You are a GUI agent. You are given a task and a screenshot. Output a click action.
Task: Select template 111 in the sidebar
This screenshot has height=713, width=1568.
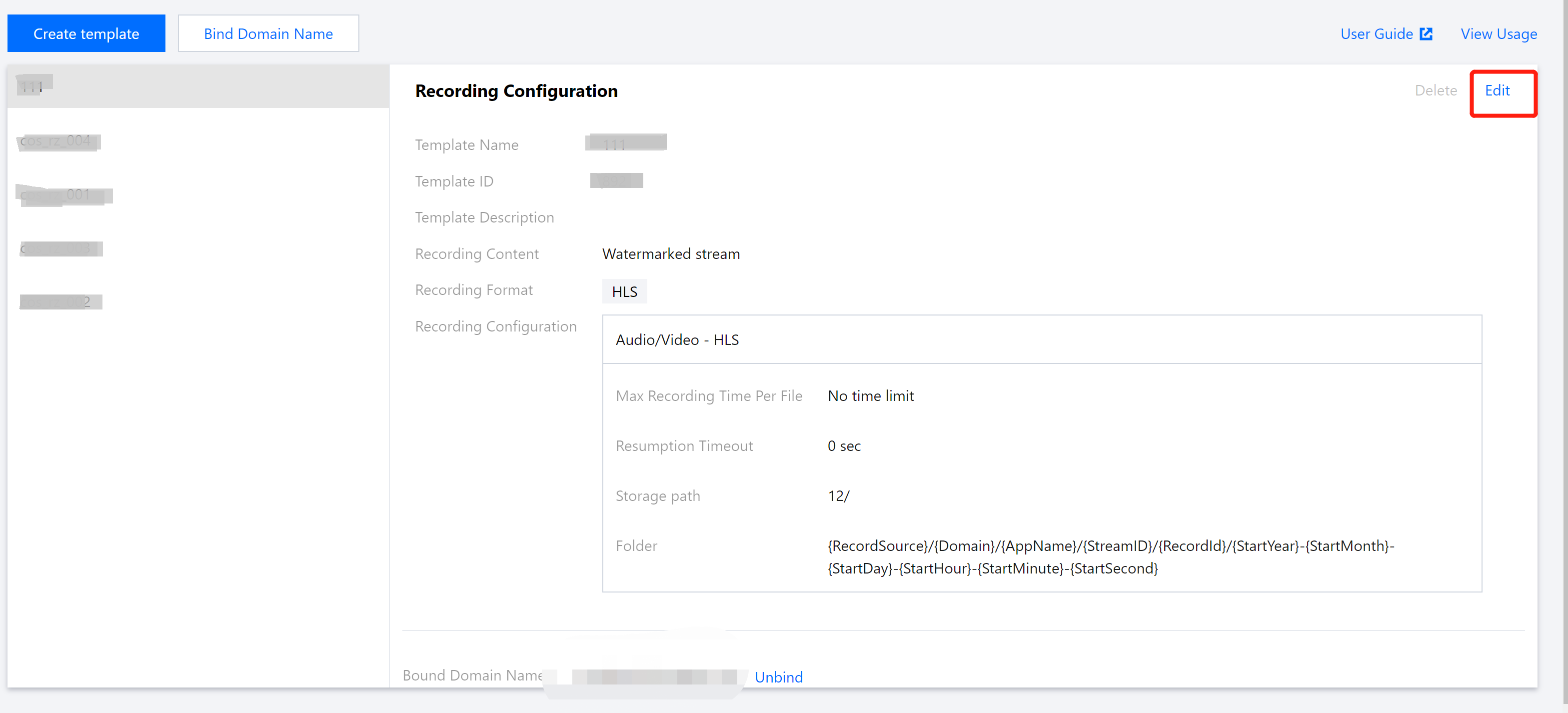click(x=30, y=85)
